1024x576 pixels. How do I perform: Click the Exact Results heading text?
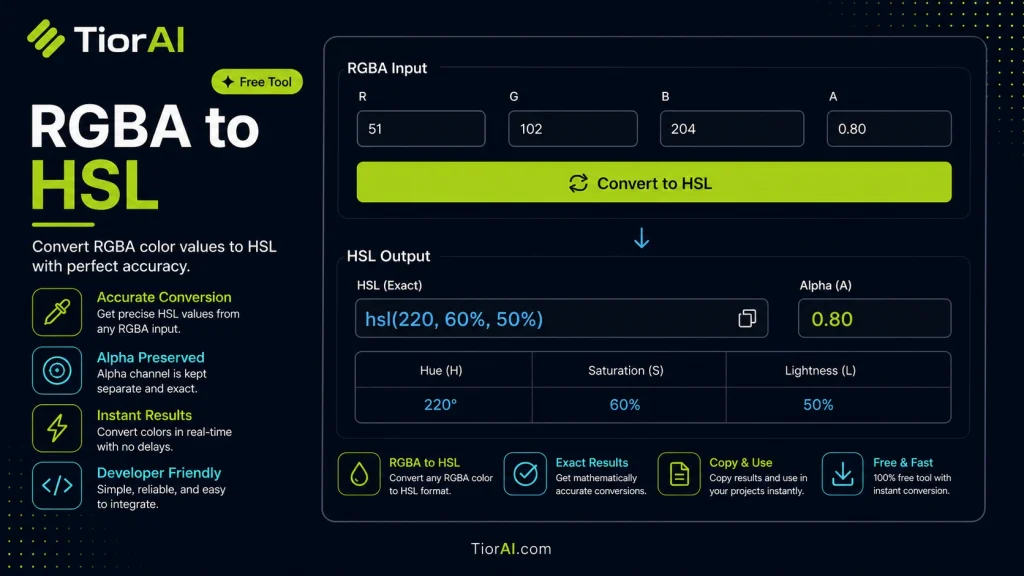coord(592,462)
